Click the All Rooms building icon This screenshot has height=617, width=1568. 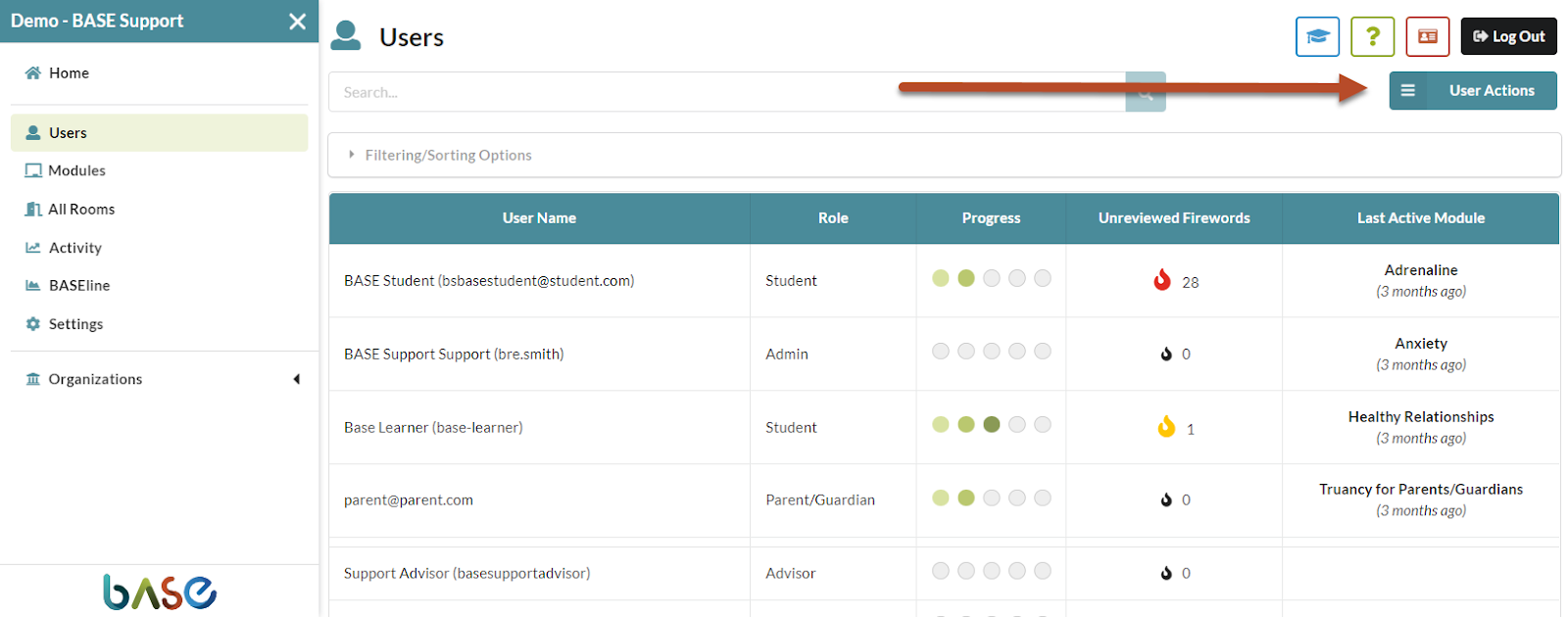point(33,209)
